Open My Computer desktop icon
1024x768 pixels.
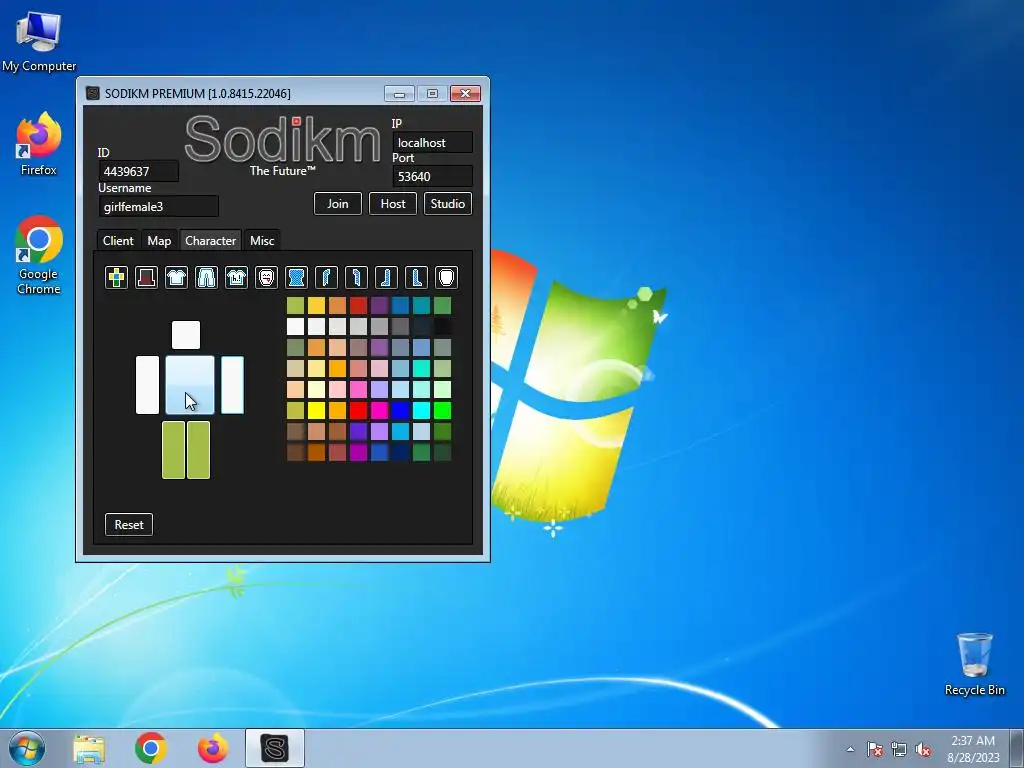[39, 40]
